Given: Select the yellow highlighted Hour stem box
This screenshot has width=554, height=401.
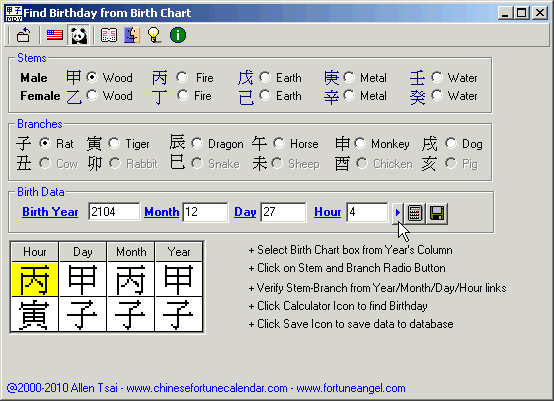Looking at the screenshot, I should 35,279.
